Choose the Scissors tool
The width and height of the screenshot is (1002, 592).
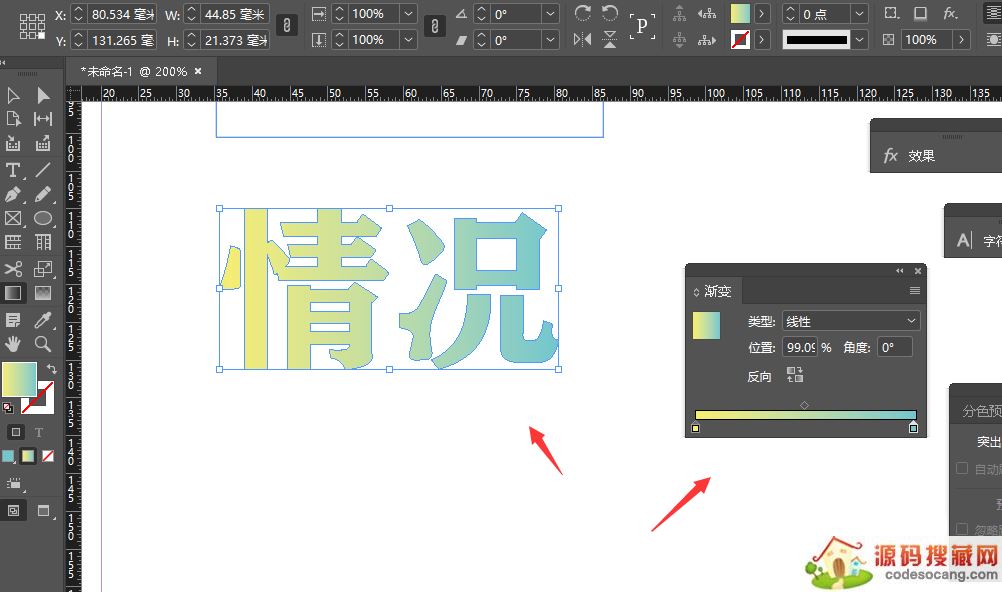pos(13,269)
